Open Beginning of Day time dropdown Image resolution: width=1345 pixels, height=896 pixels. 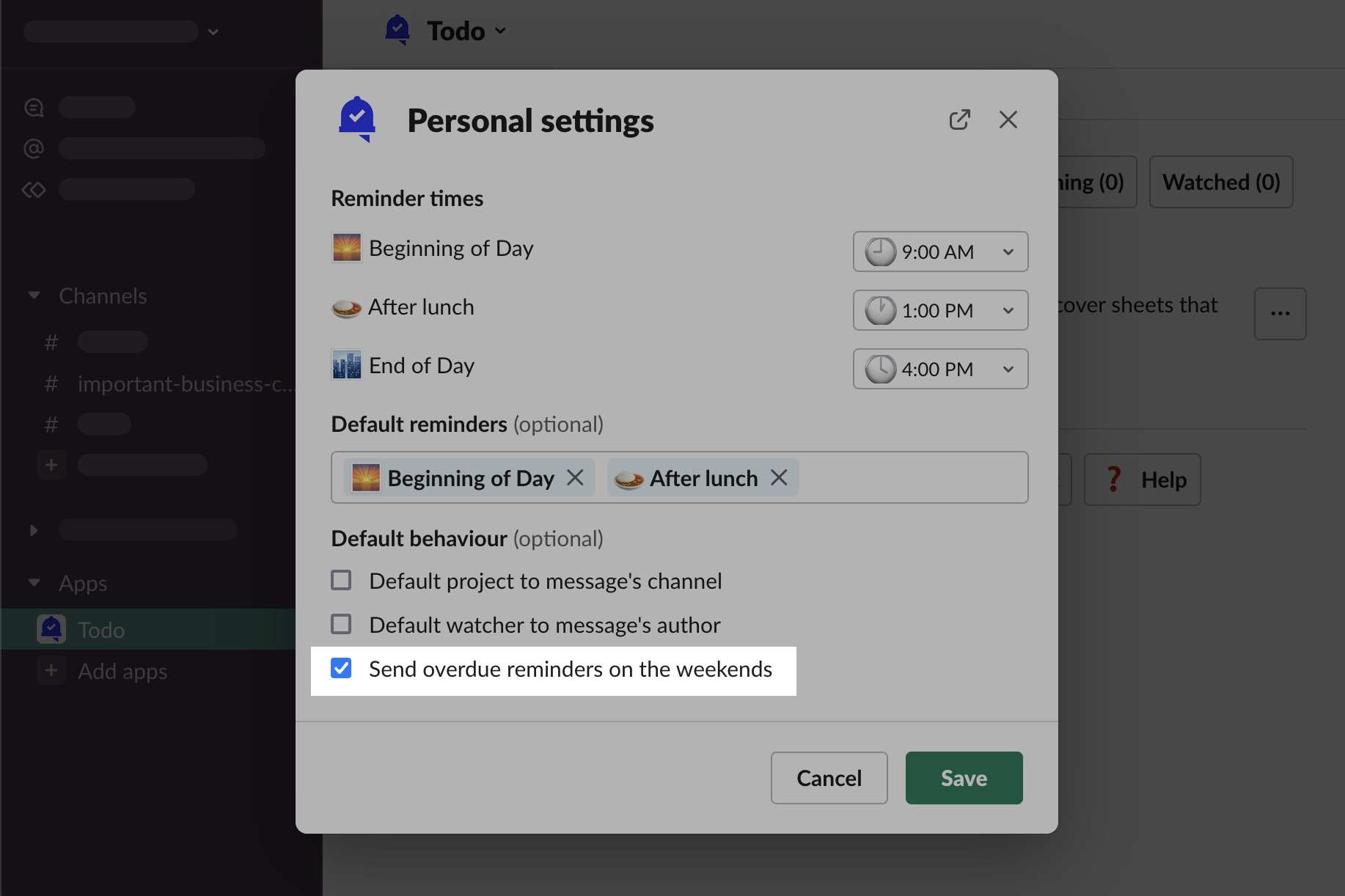[x=940, y=251]
